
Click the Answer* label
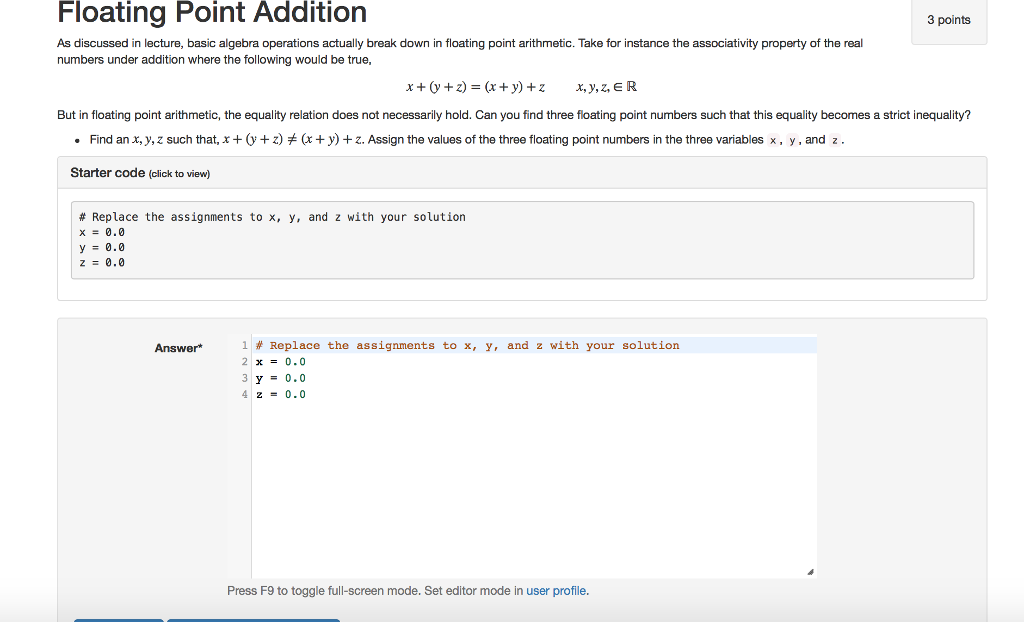178,348
